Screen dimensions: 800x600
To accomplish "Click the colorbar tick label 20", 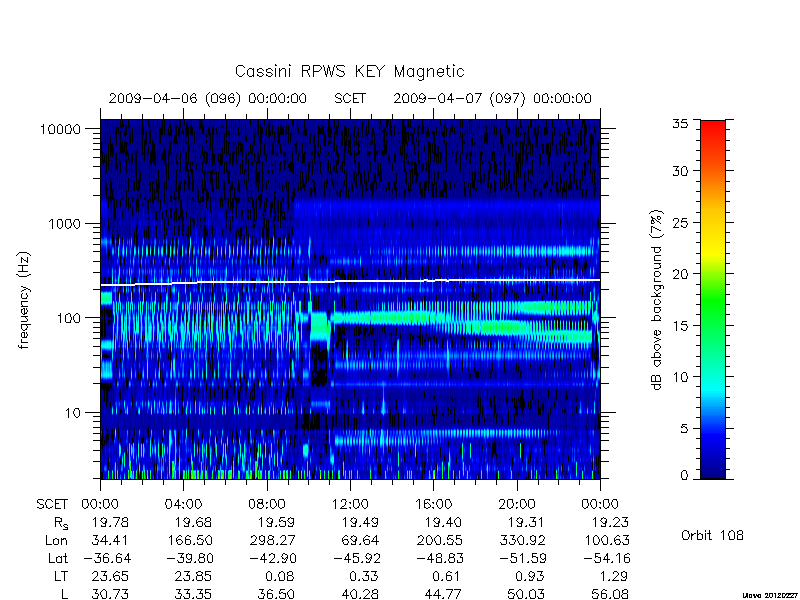I will [680, 274].
